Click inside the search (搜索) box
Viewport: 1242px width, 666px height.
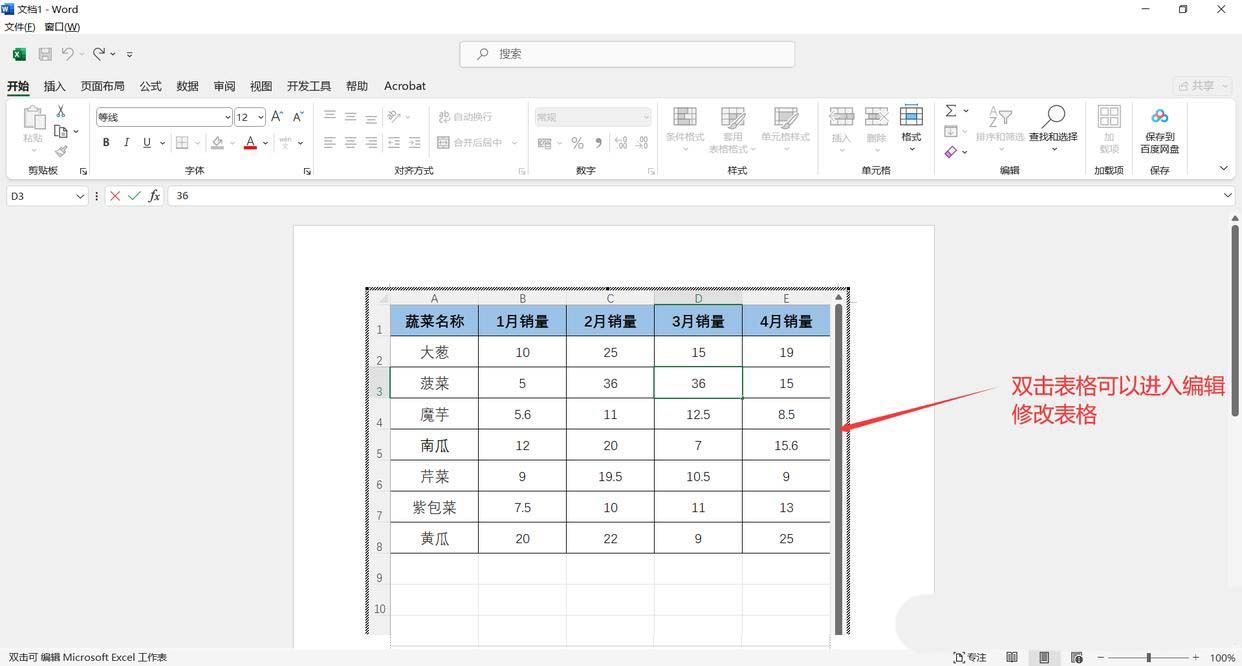tap(627, 54)
